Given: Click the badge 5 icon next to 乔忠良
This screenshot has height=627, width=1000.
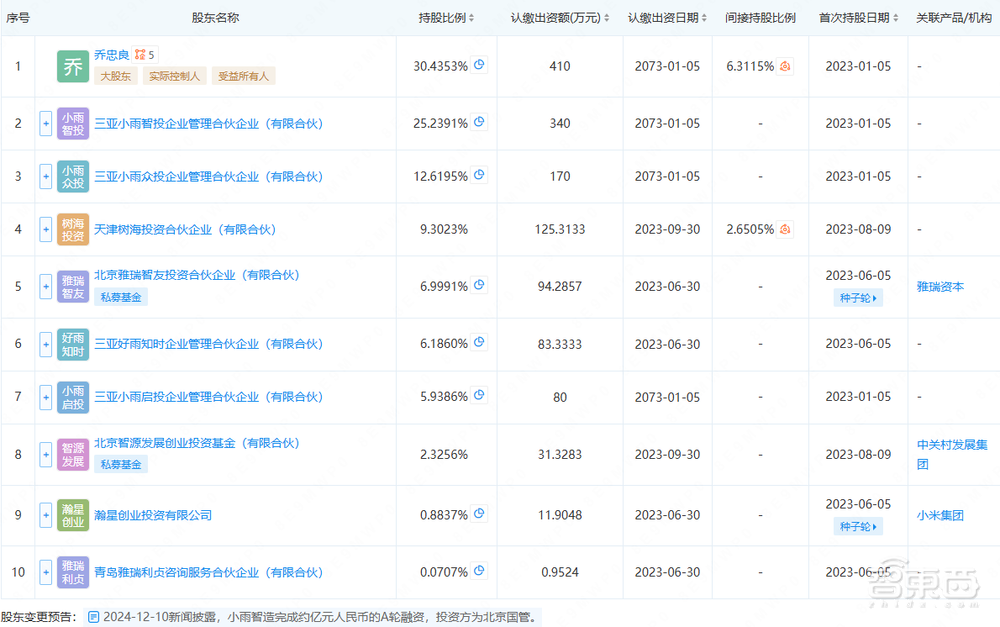Looking at the screenshot, I should coord(139,55).
